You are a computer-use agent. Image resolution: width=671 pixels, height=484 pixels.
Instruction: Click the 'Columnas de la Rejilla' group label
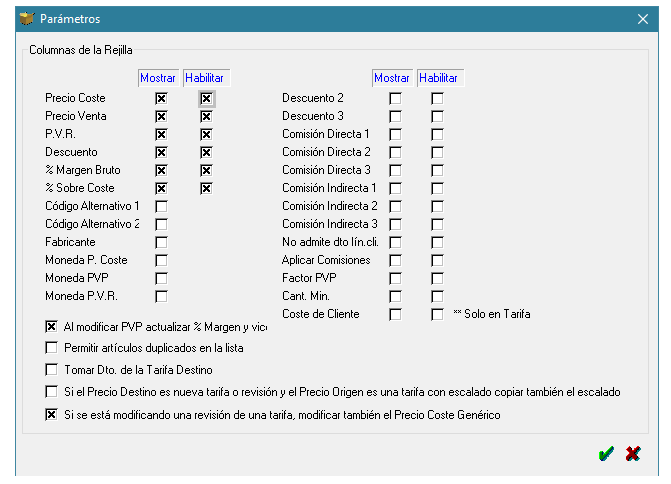pyautogui.click(x=81, y=50)
